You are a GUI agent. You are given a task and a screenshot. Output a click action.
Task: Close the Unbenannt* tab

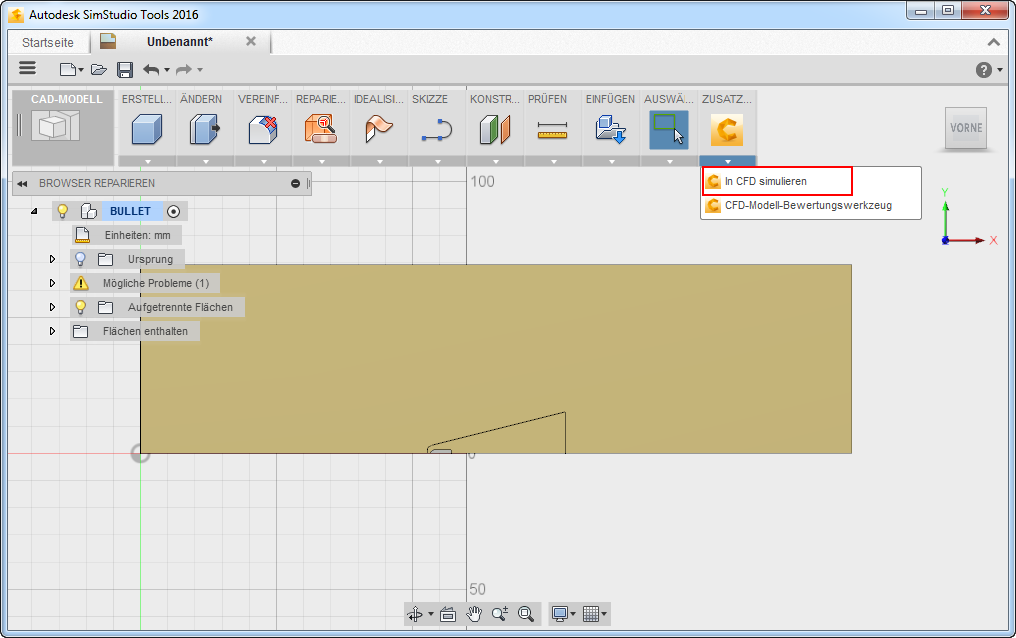(x=251, y=41)
